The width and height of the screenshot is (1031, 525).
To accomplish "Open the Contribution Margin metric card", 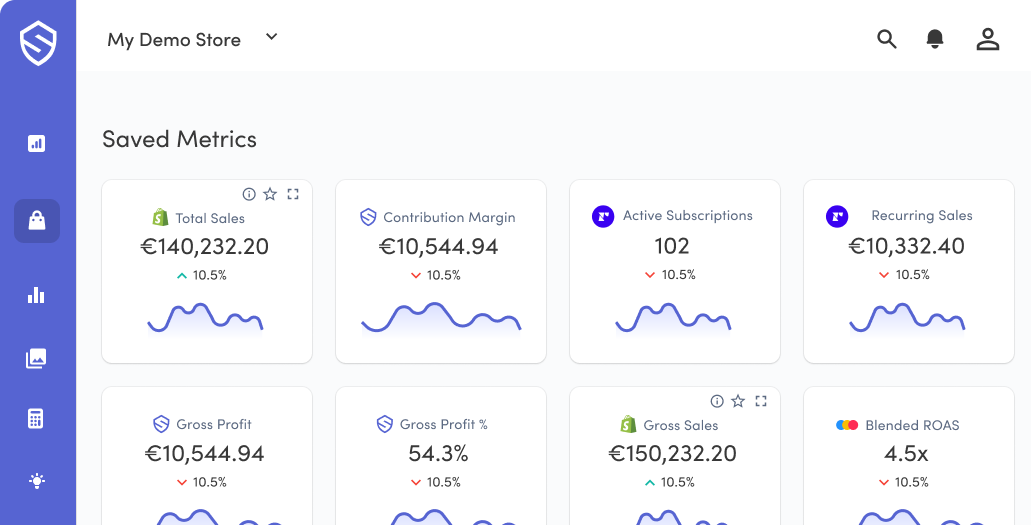I will [440, 271].
